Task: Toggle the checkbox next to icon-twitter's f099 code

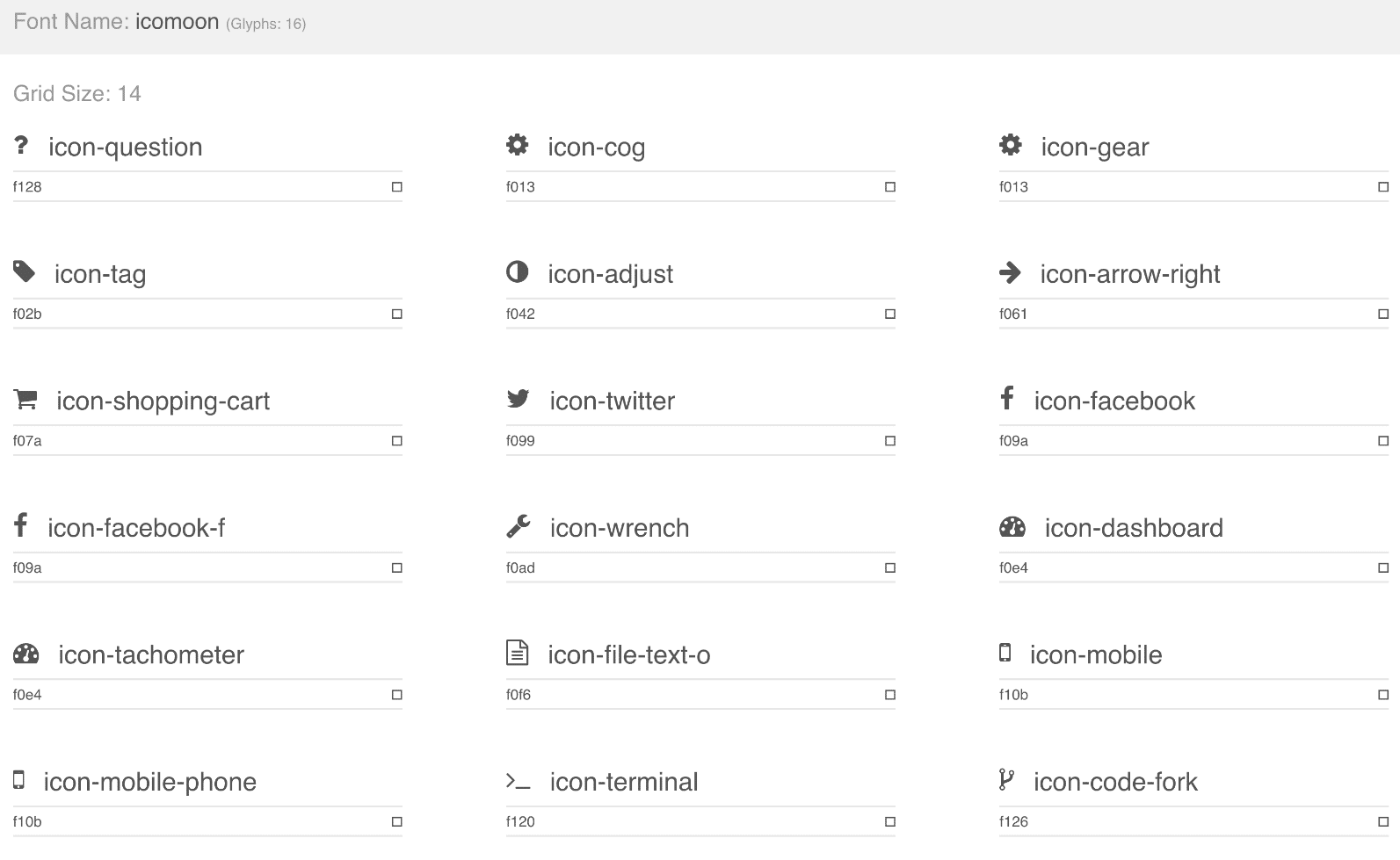Action: point(889,440)
